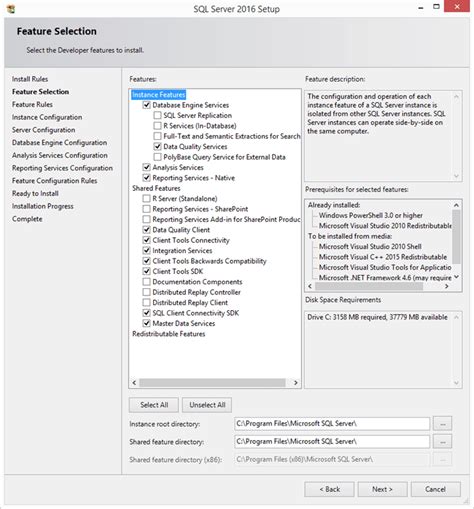The image size is (474, 509).
Task: Enable Full-Text and Semantic Extractions for Search
Action: [x=157, y=136]
